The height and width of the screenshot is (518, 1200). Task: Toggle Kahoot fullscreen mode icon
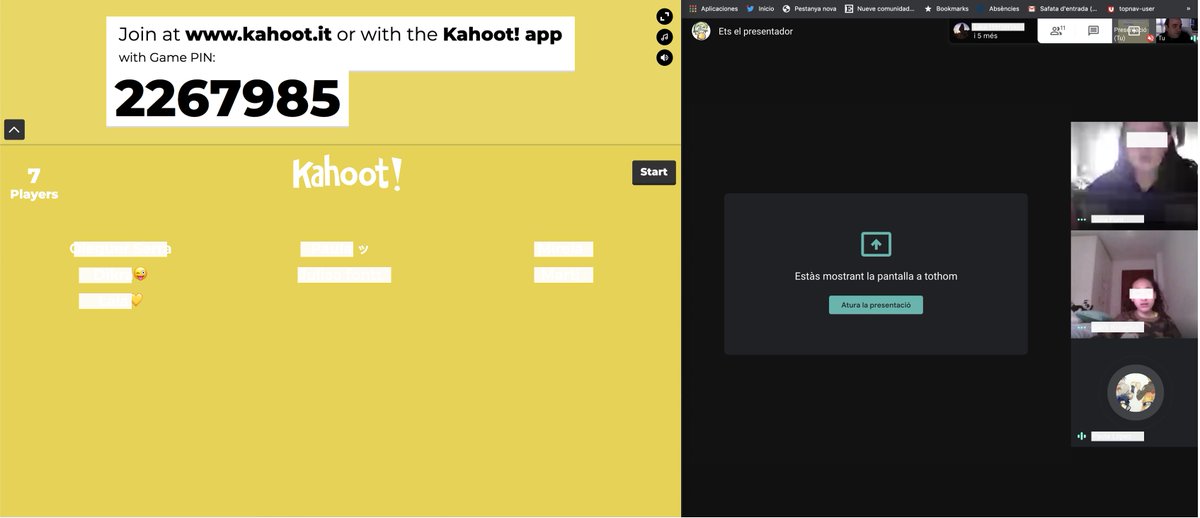pyautogui.click(x=664, y=16)
